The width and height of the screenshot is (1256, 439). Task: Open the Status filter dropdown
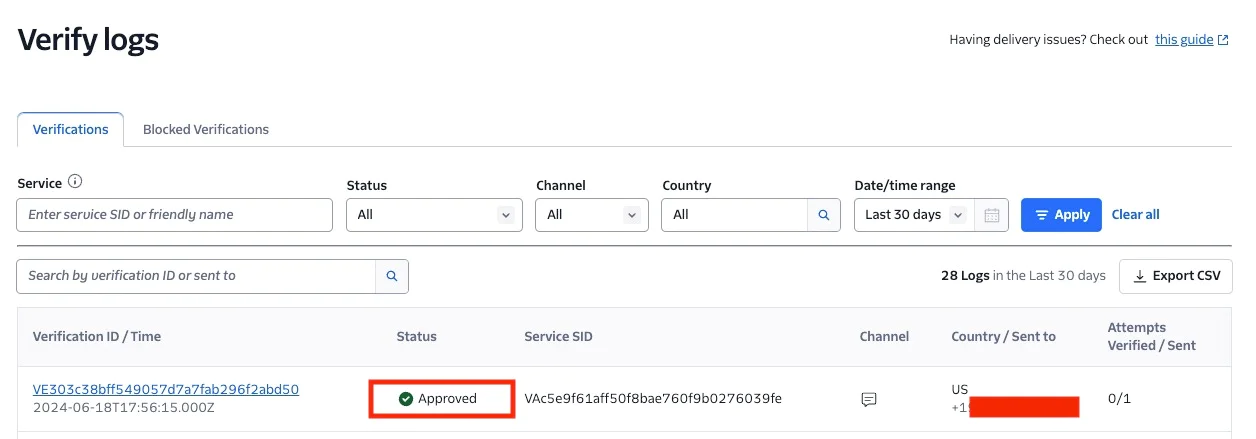[x=434, y=215]
